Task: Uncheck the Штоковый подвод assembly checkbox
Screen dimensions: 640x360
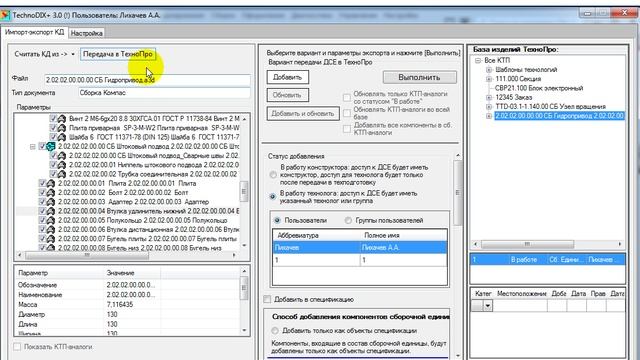Action: (42, 146)
